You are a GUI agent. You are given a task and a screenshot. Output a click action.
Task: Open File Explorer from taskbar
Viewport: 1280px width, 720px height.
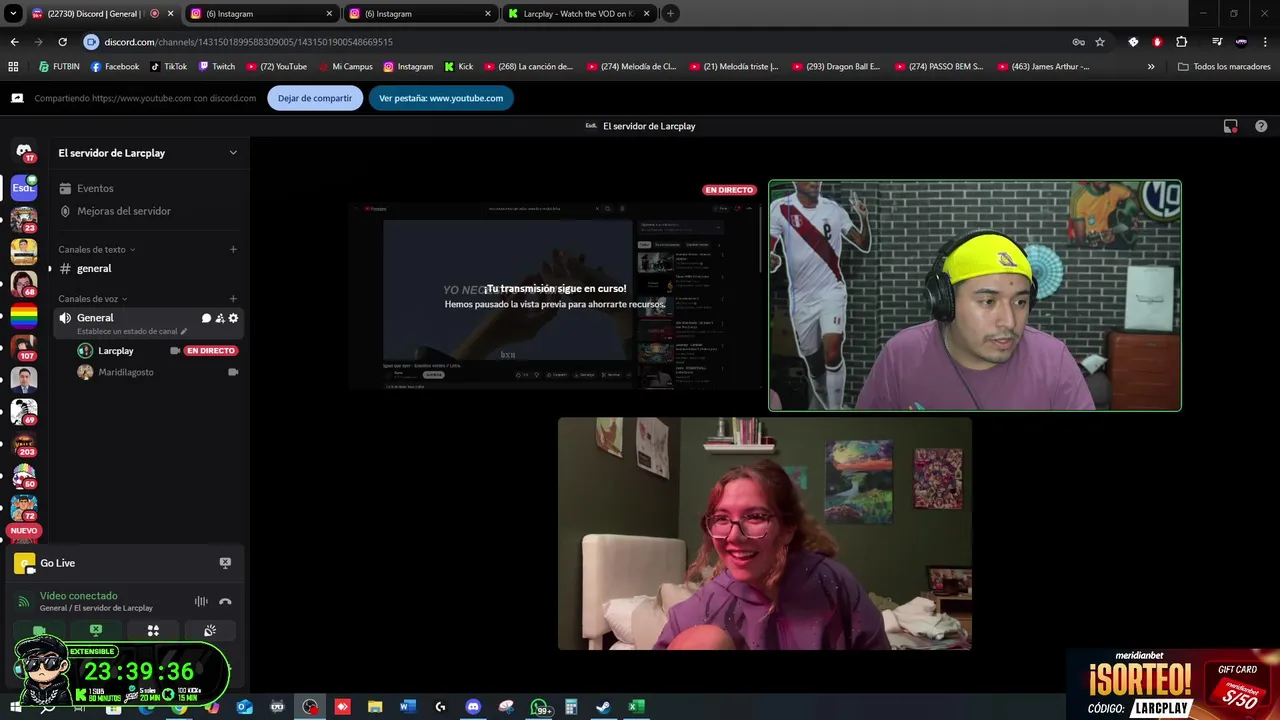pos(375,707)
